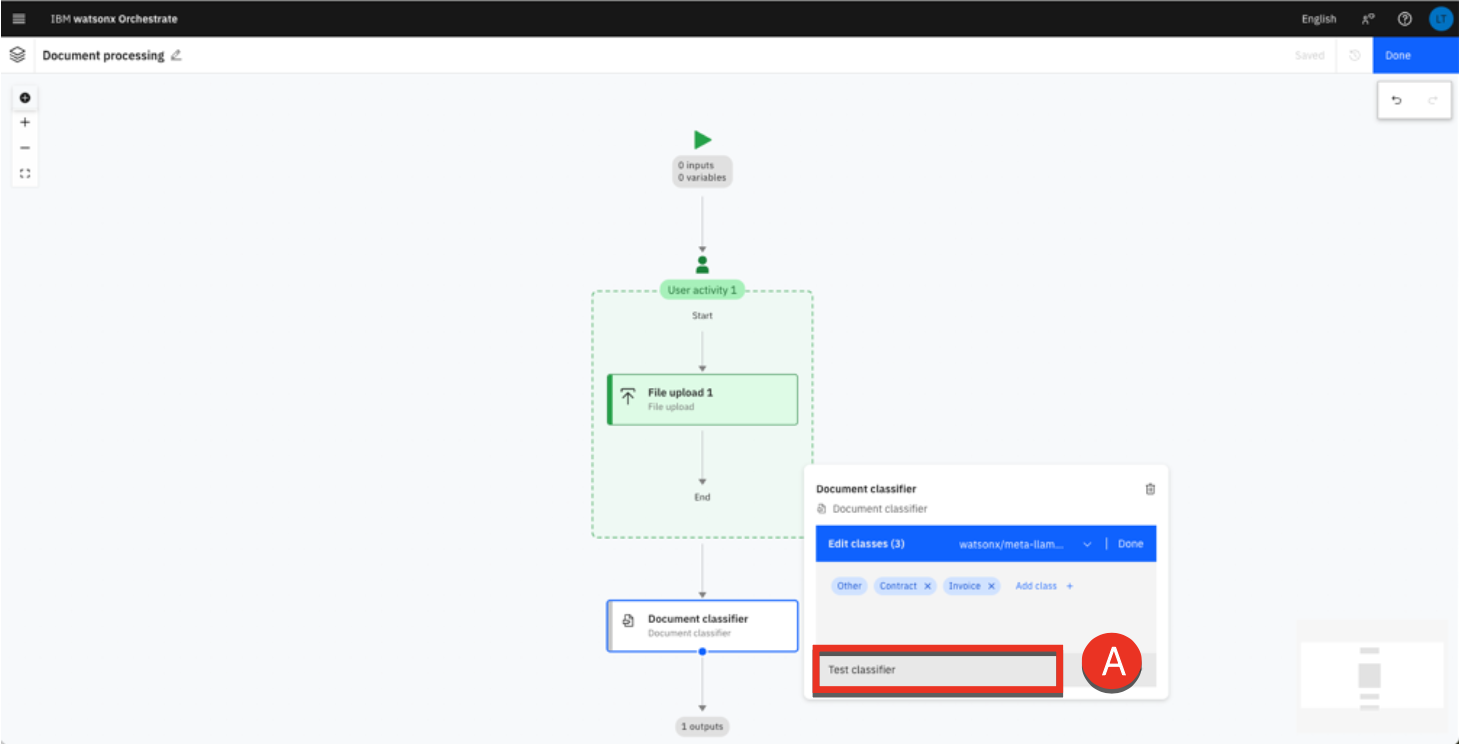
Task: Click the zoom in plus icon
Action: pos(25,123)
